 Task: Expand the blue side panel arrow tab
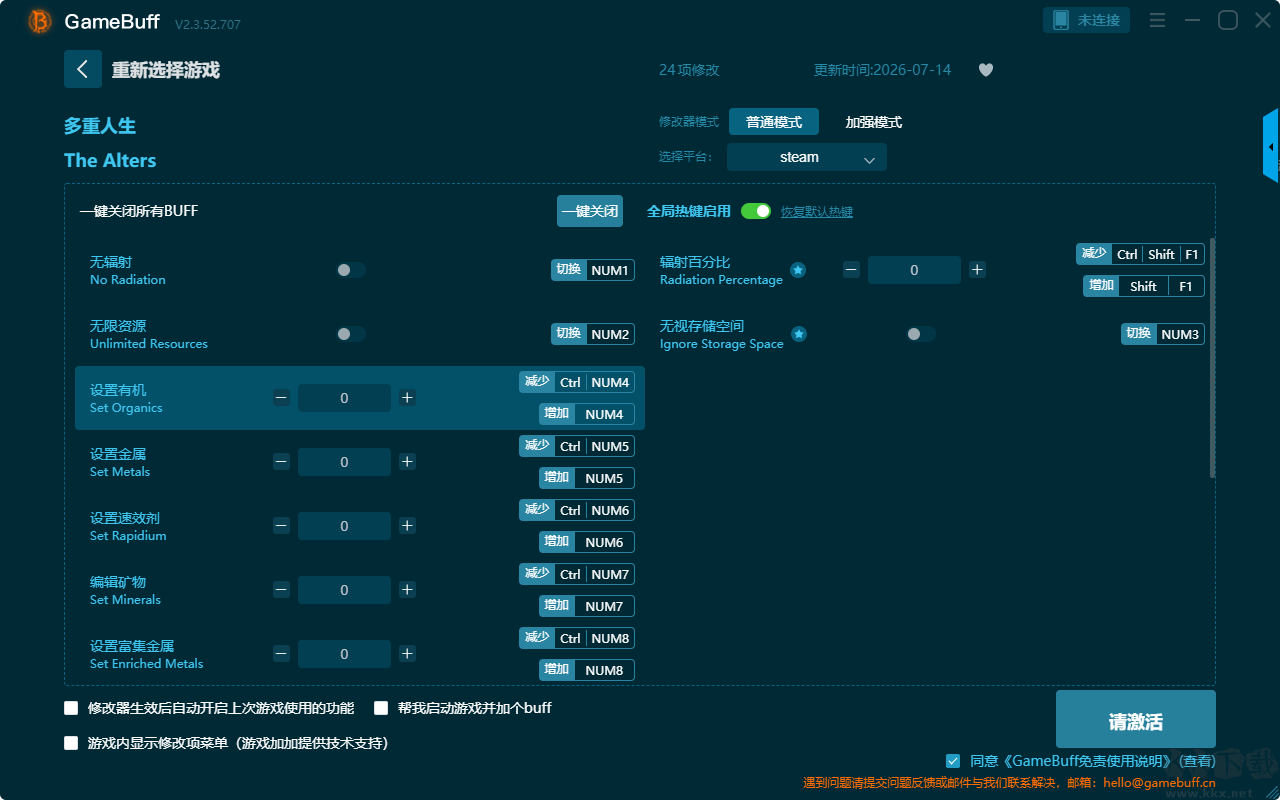click(x=1271, y=146)
